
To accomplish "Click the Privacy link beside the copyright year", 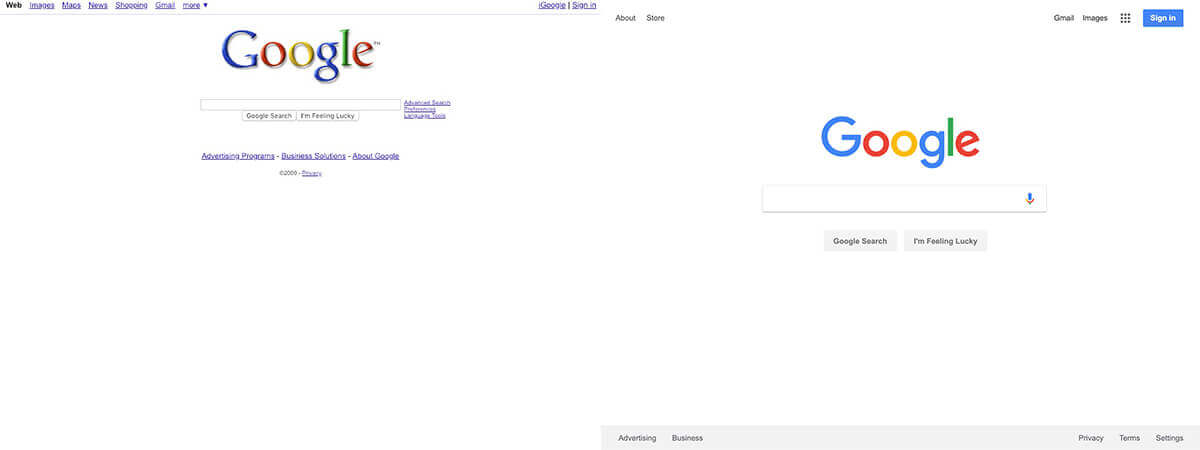I will pos(312,173).
